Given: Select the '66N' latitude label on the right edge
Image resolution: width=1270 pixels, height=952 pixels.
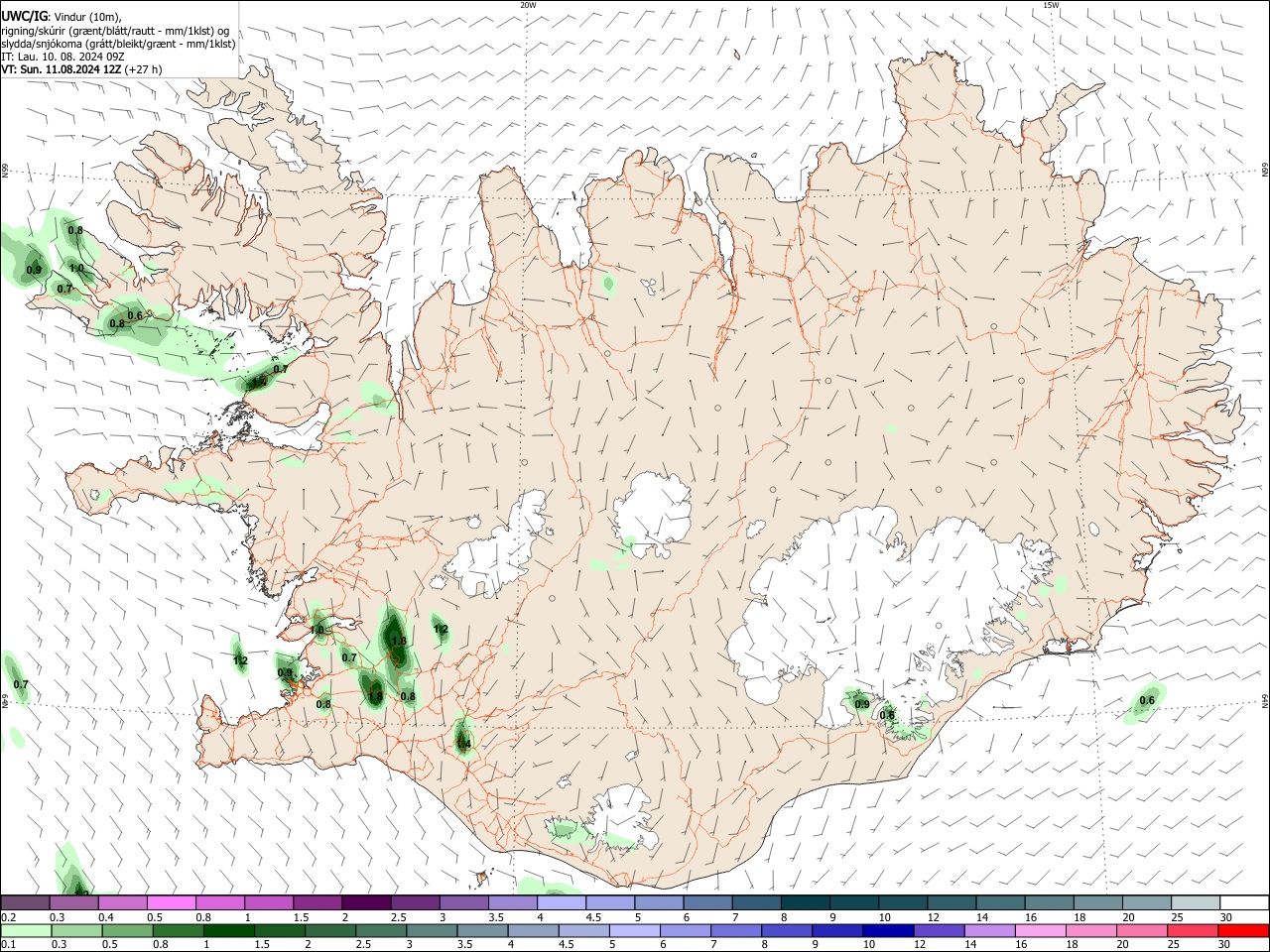Looking at the screenshot, I should pyautogui.click(x=1265, y=171).
